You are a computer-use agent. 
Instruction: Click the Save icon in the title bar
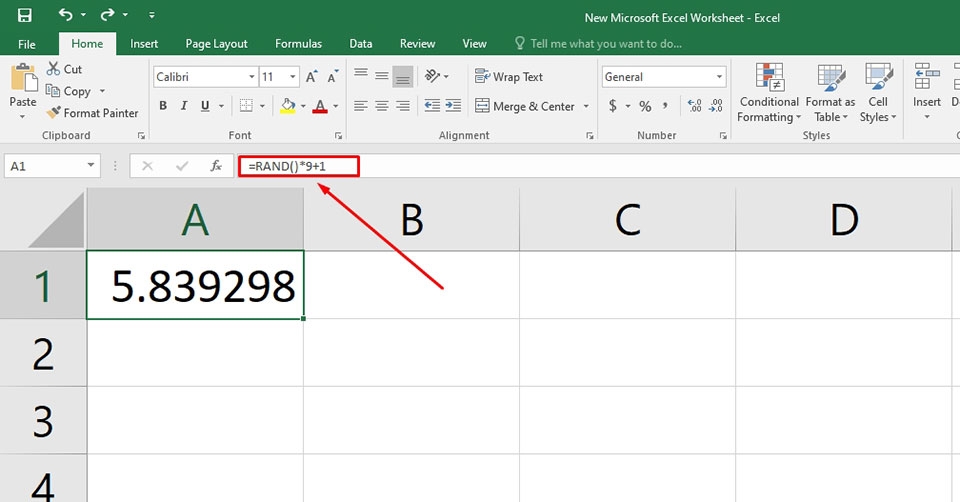coord(24,15)
